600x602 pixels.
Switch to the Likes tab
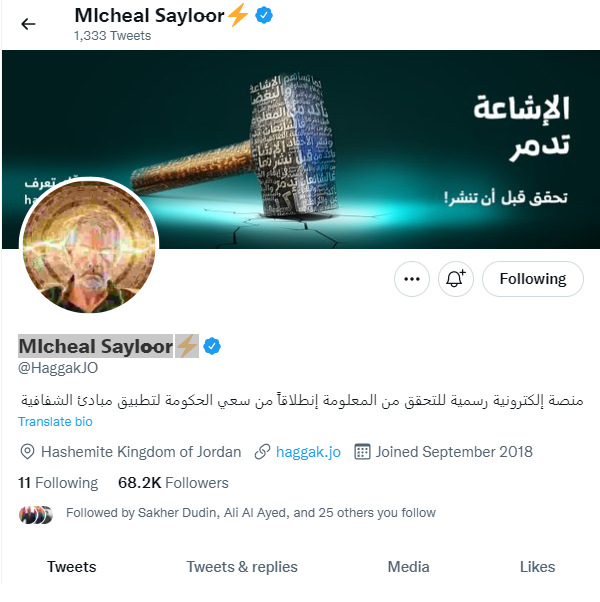[537, 567]
